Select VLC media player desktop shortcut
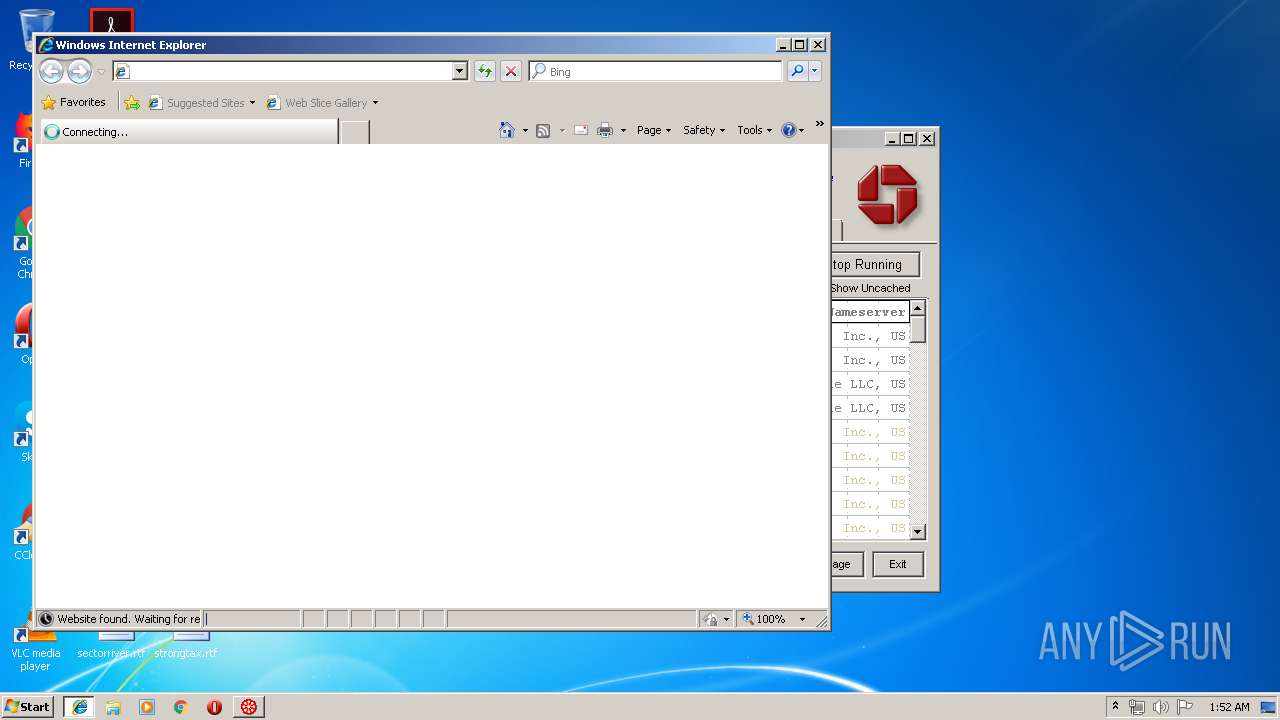The width and height of the screenshot is (1280, 720). (x=35, y=650)
